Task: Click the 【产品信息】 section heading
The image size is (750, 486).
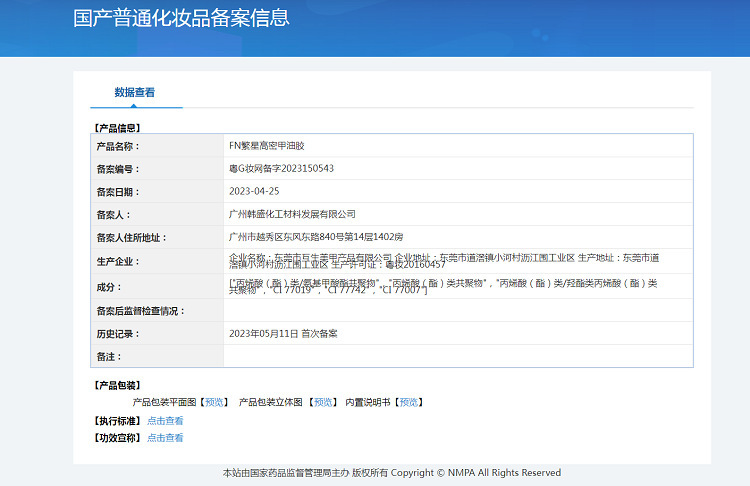Action: coord(117,128)
